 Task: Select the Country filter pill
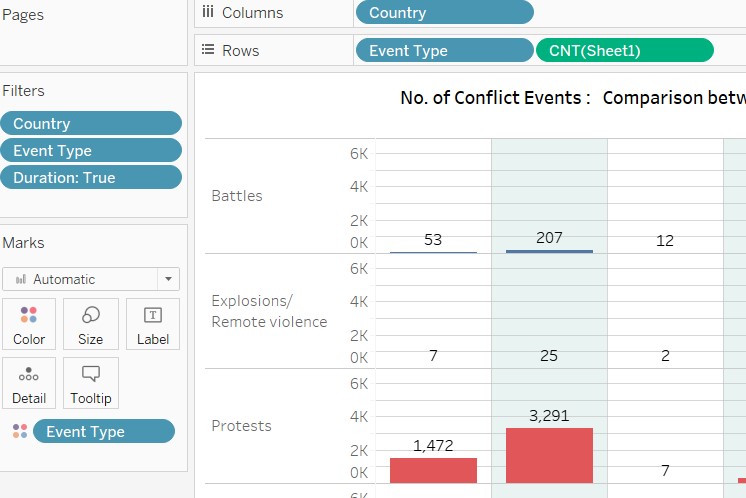point(92,124)
